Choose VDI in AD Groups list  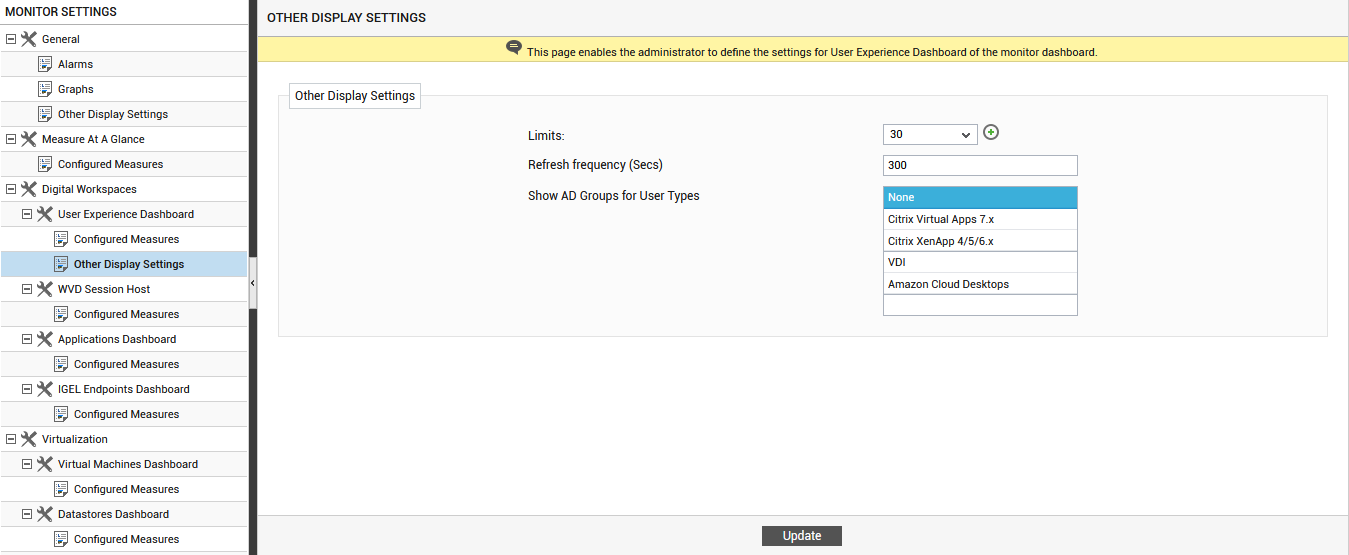click(x=980, y=262)
